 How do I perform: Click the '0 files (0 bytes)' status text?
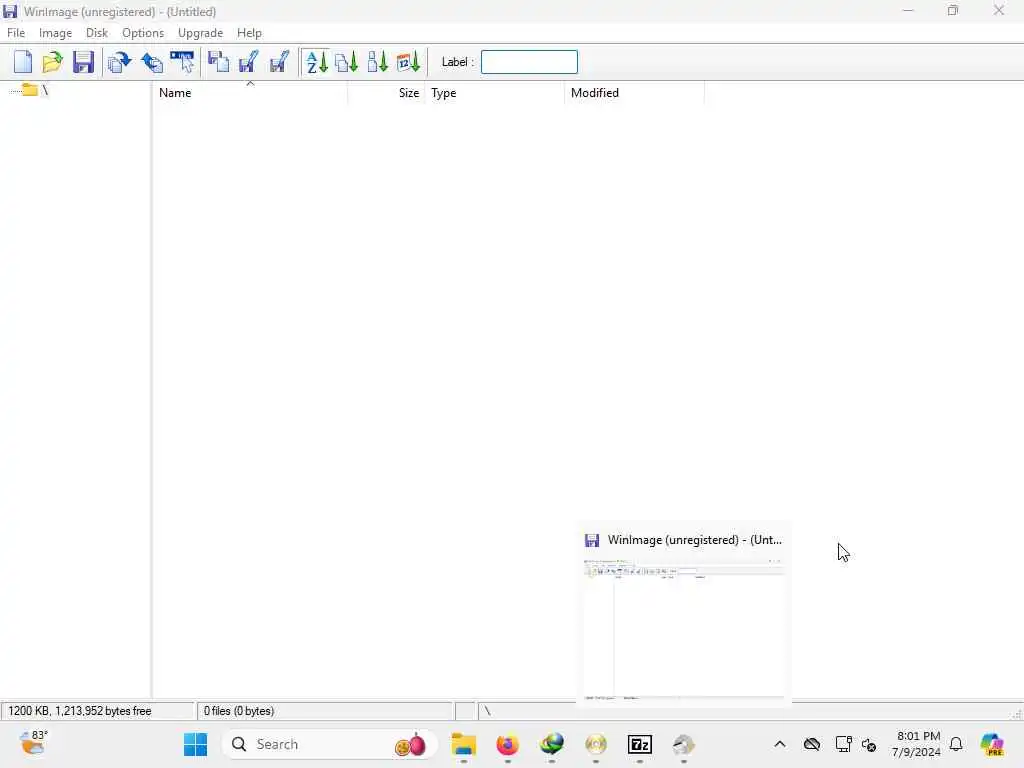(x=239, y=711)
